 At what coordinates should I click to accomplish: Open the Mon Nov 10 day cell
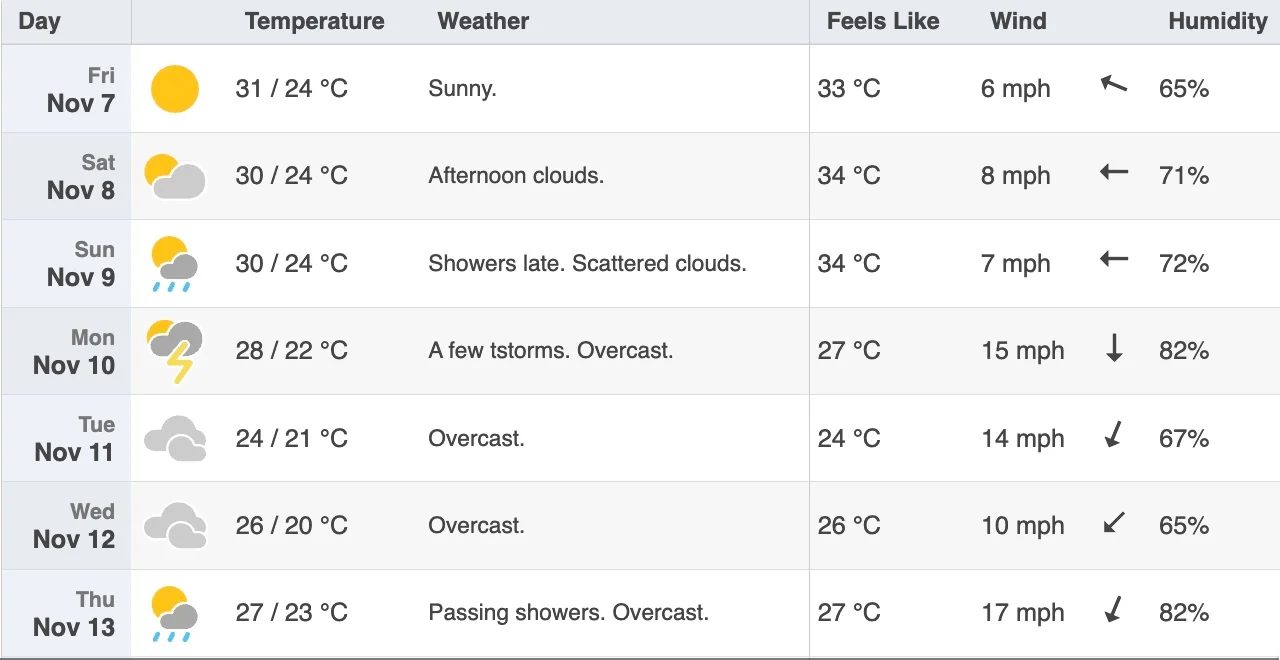[66, 352]
